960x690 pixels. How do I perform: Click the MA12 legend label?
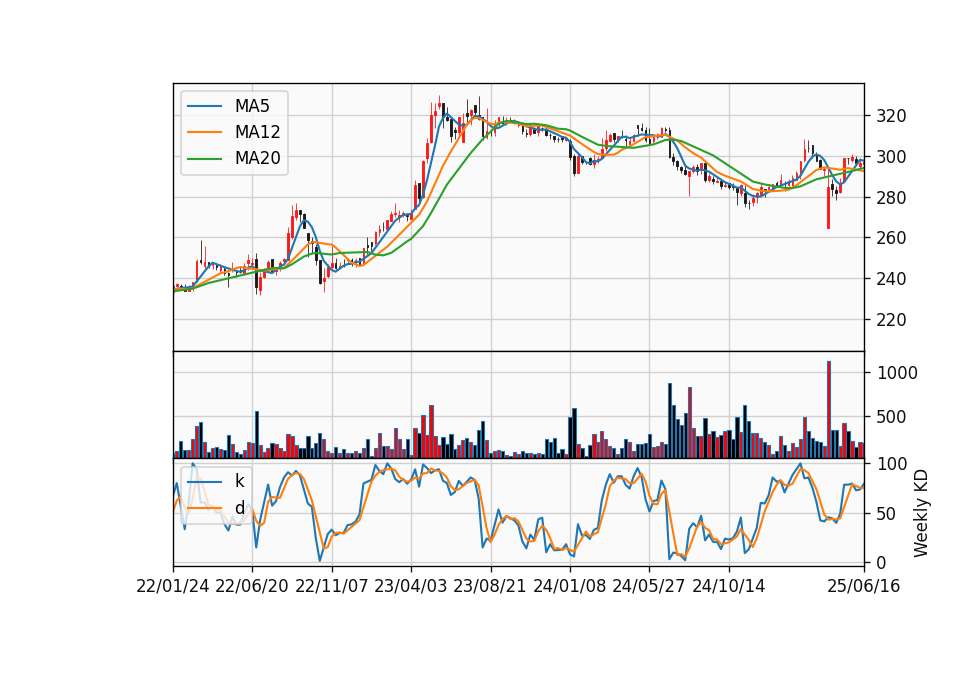(257, 132)
